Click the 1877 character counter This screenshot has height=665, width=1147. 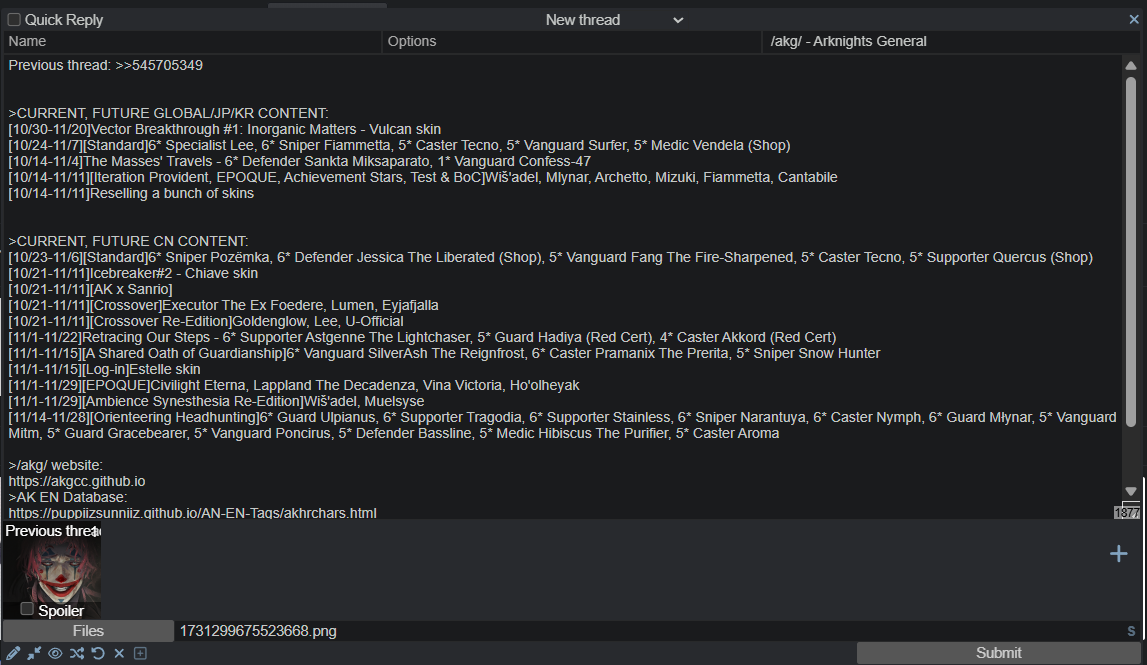1127,513
